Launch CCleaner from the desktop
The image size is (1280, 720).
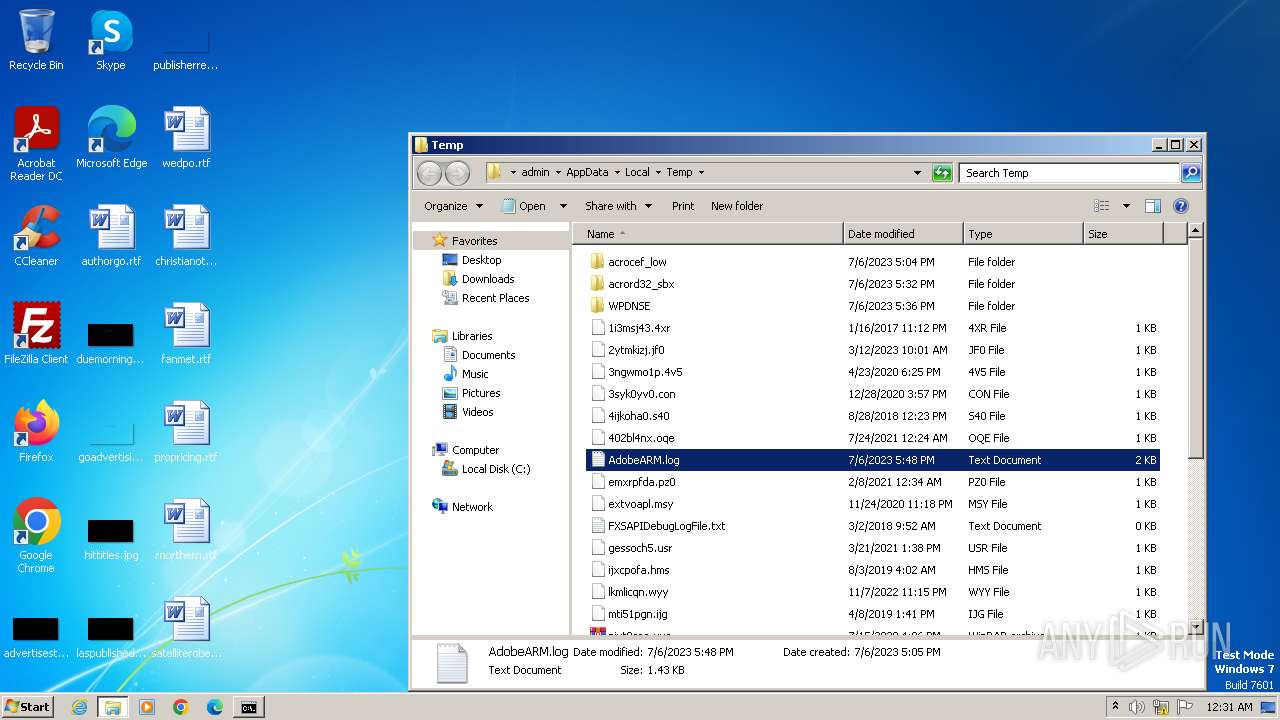[36, 236]
